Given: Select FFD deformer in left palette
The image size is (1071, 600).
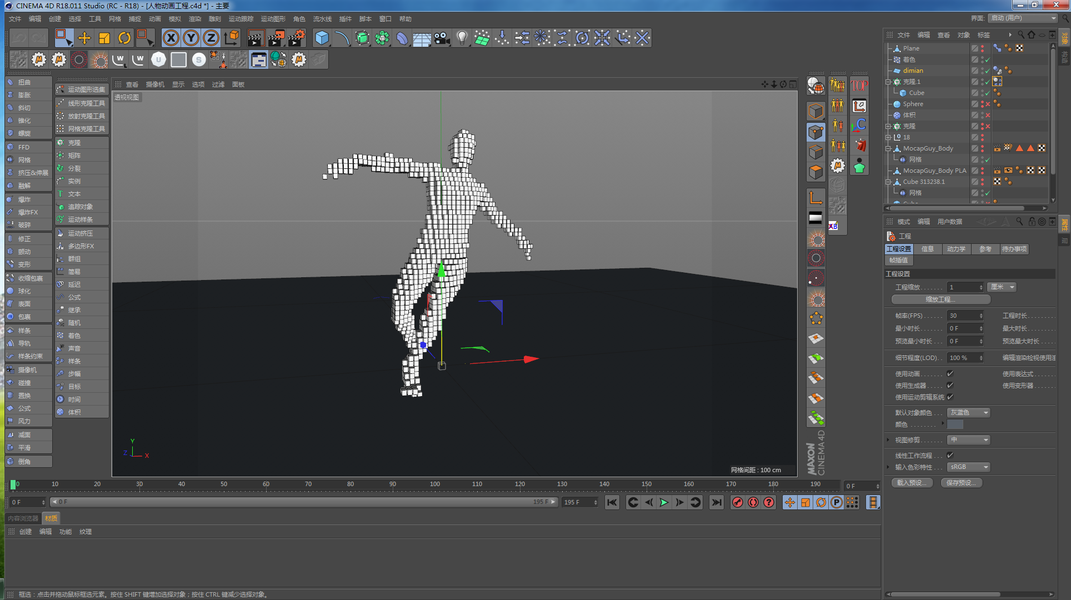Looking at the screenshot, I should (24, 147).
